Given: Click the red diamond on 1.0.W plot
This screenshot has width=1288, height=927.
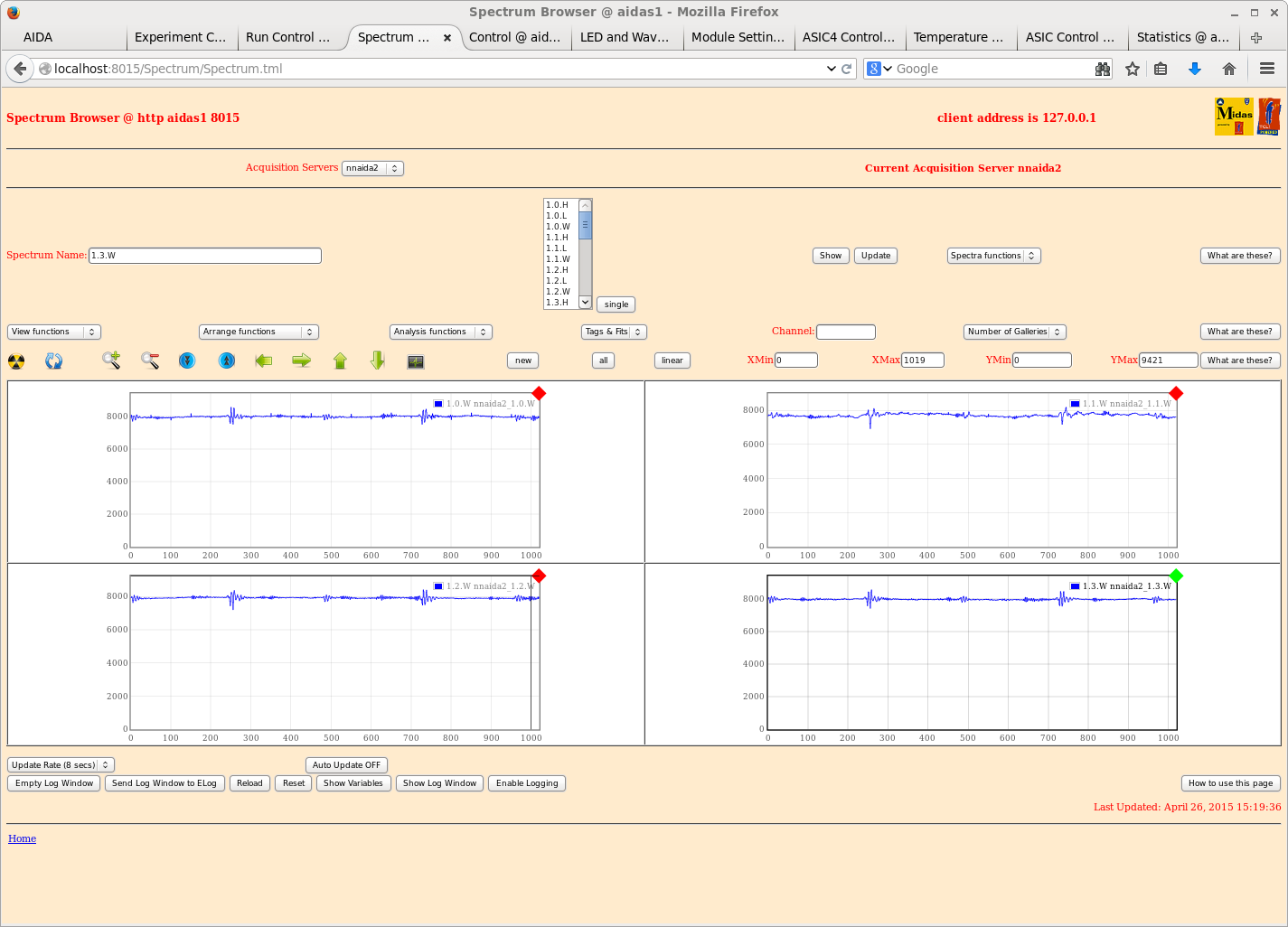Looking at the screenshot, I should pos(540,393).
